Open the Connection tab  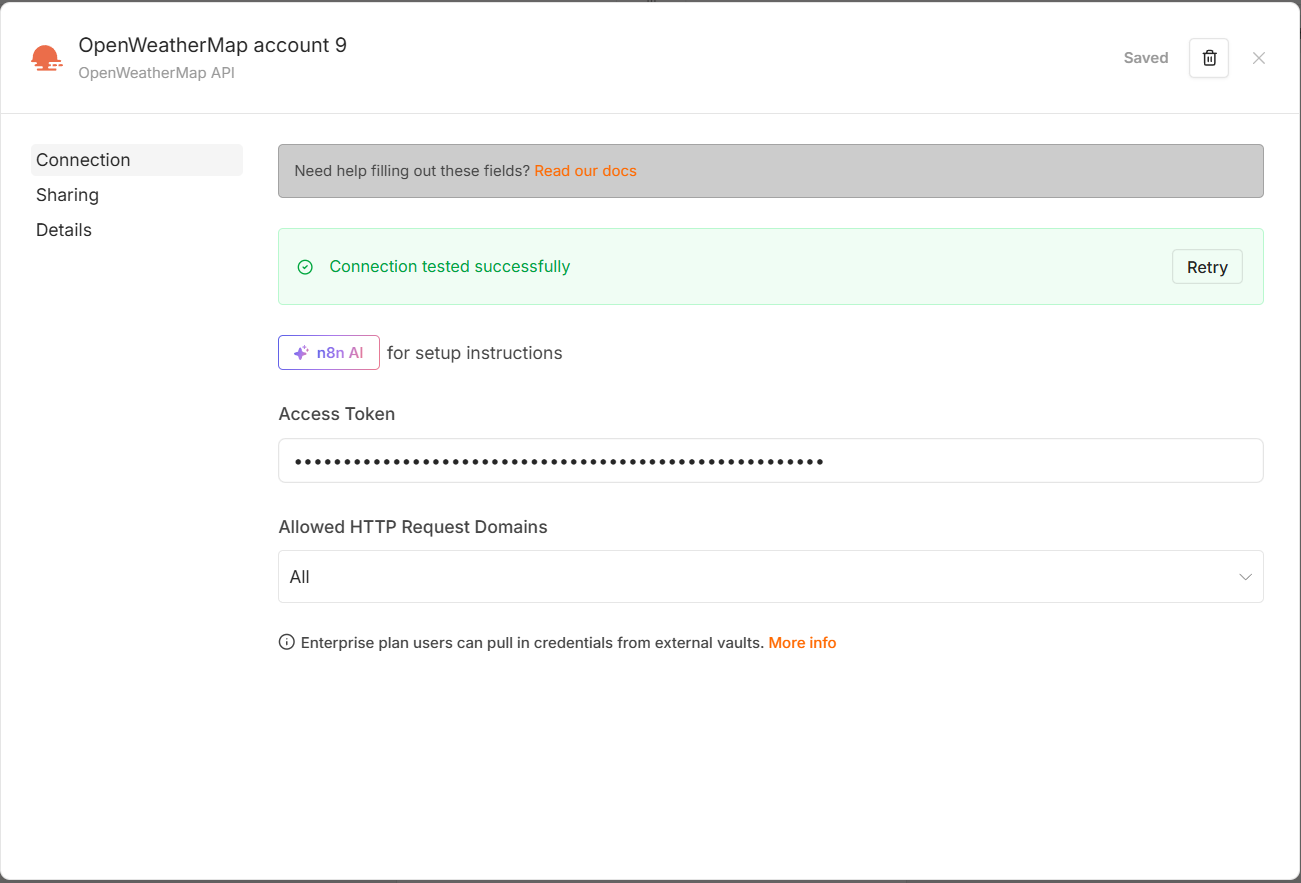click(137, 160)
